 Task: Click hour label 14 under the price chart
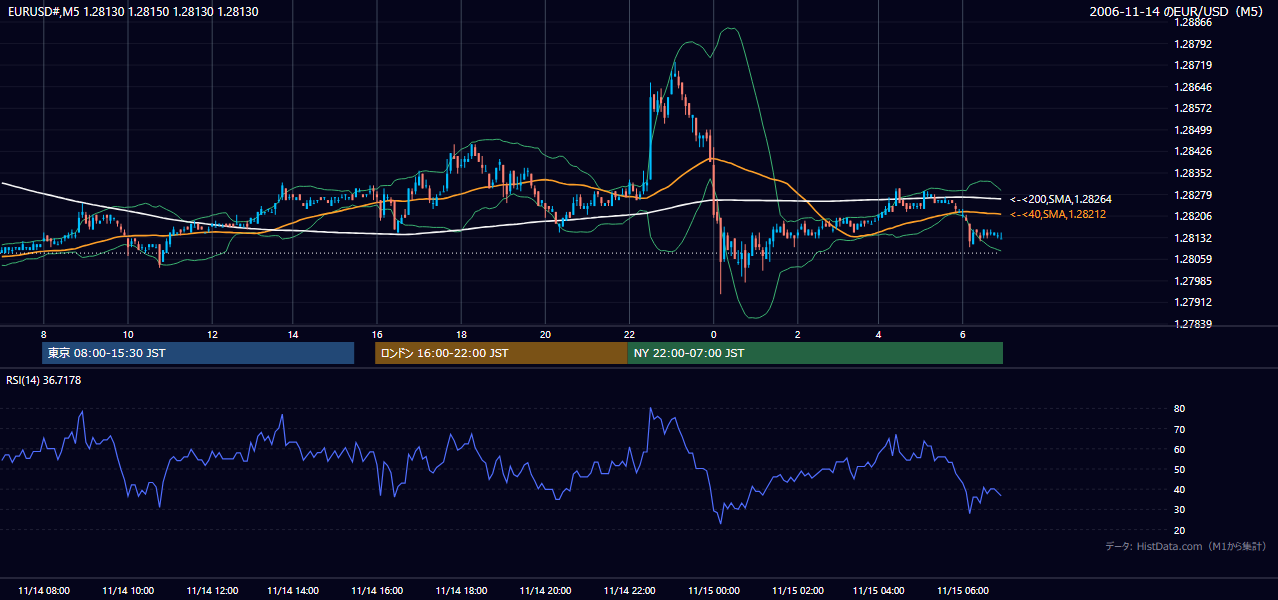point(294,334)
